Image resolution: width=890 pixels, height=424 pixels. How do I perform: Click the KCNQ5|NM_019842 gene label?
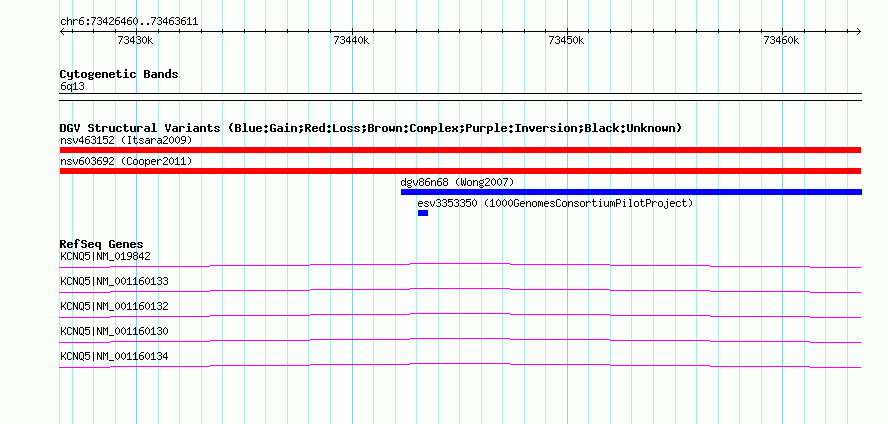(105, 256)
